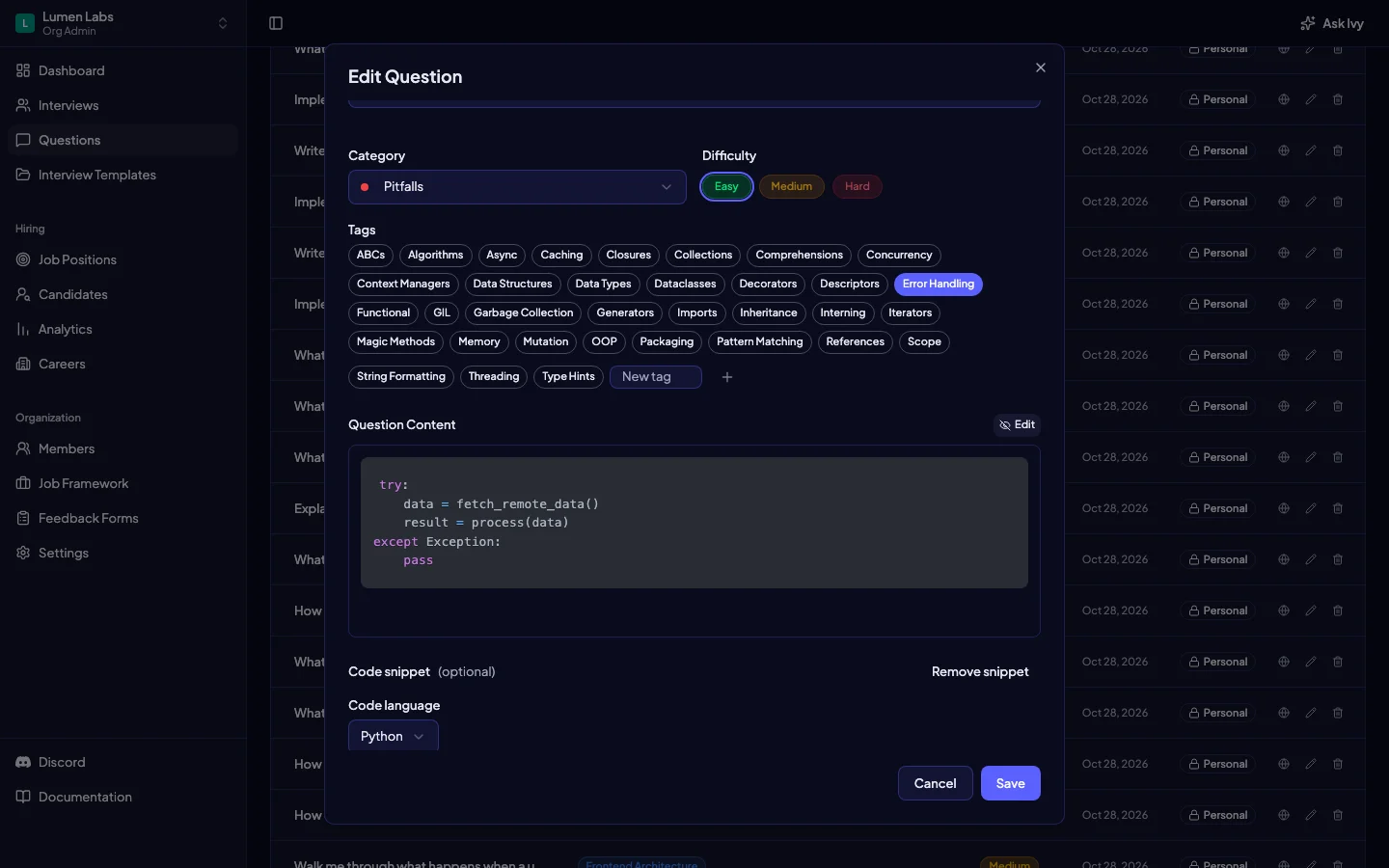
Task: Go to Members in sidebar
Action: [123, 448]
